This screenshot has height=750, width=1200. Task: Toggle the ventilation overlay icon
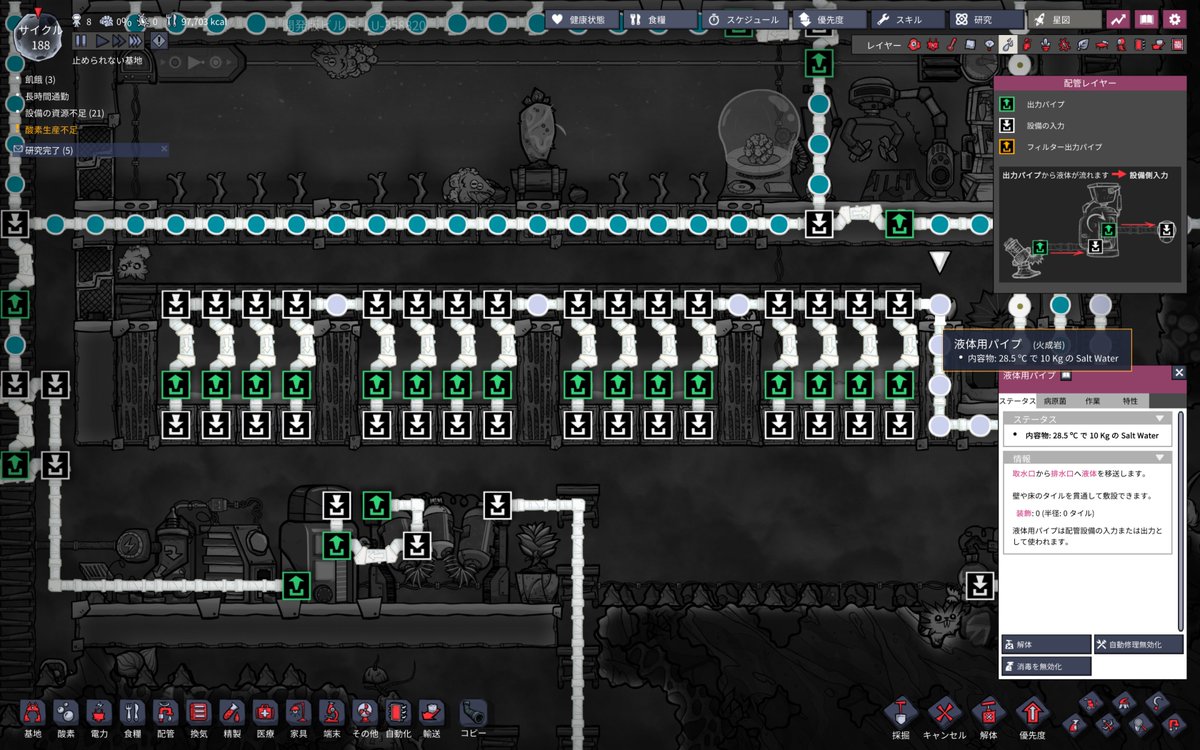coord(1026,45)
